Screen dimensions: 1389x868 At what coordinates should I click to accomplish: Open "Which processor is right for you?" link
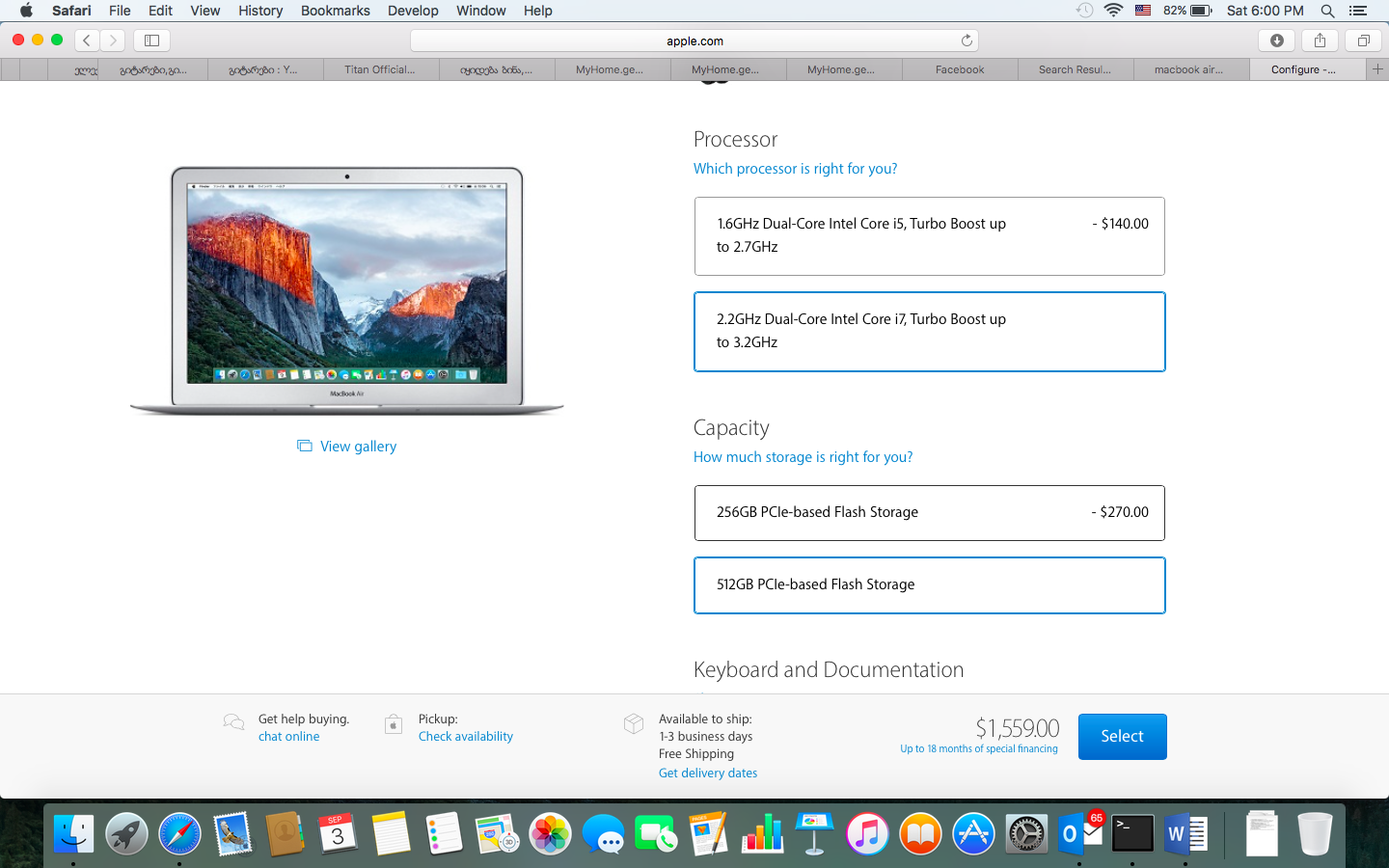[796, 169]
